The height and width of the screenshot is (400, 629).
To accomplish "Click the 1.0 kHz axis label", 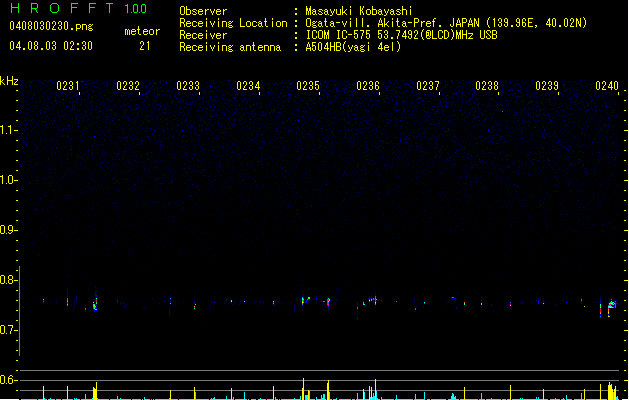I will coord(8,180).
